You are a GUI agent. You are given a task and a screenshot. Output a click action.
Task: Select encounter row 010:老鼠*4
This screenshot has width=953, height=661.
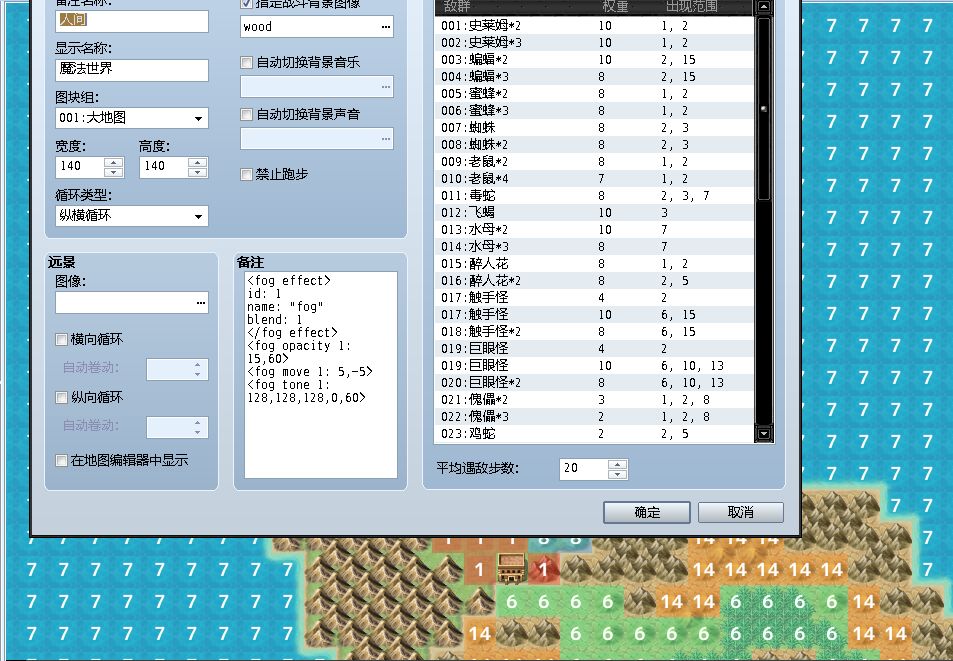595,179
